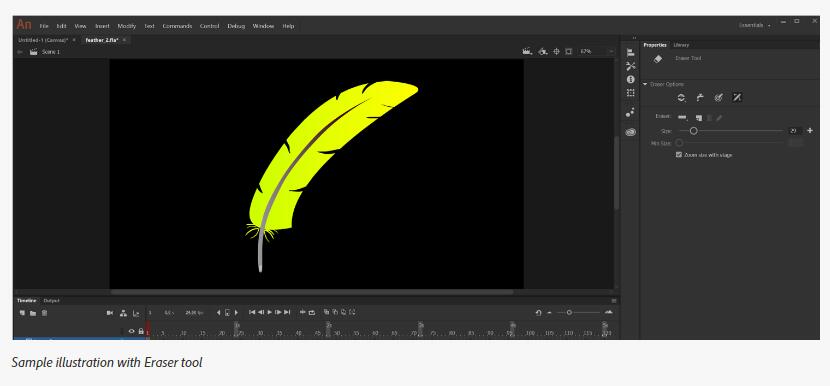Viewport: 830px width, 386px height.
Task: Click the delete layer trash icon
Action: [44, 313]
